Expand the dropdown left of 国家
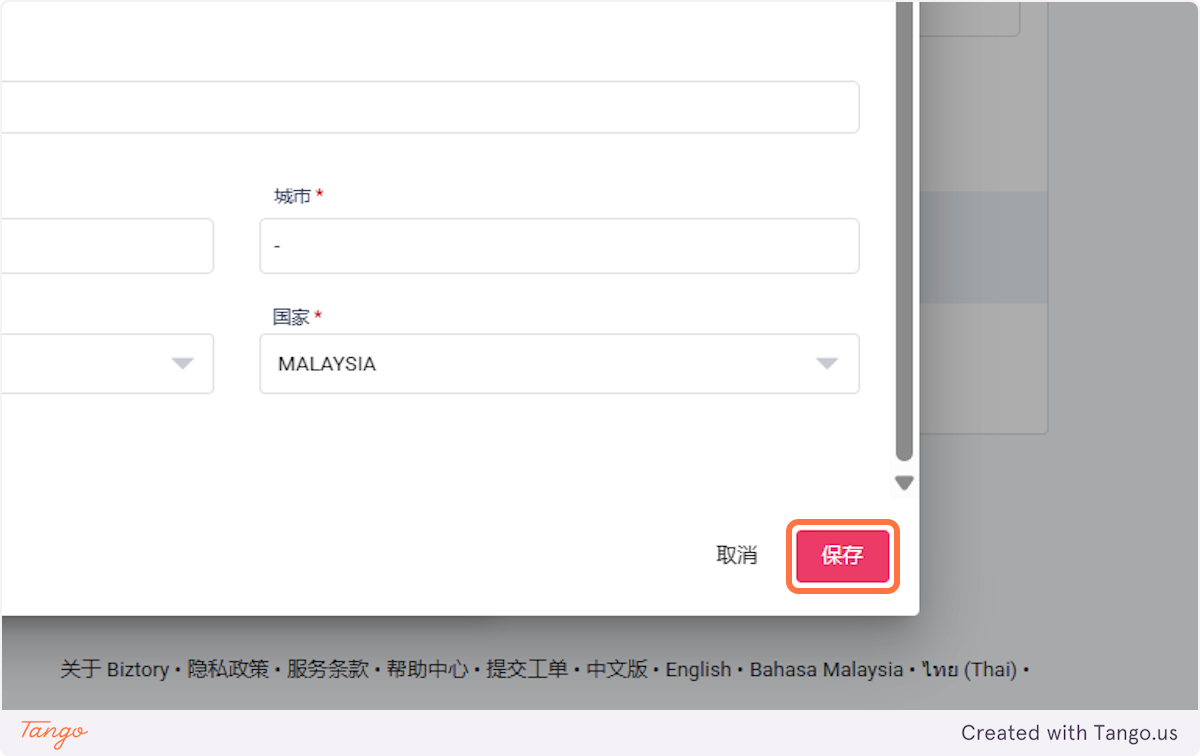 pos(107,364)
